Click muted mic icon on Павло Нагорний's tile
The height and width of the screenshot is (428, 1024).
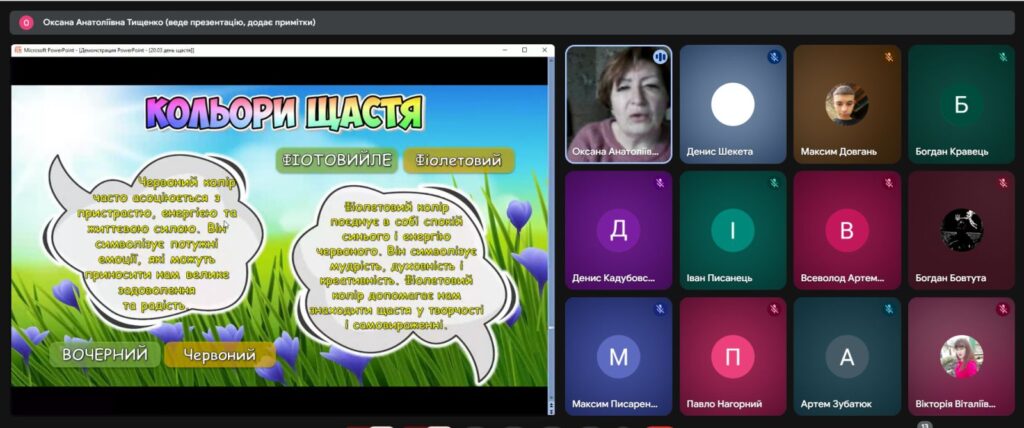point(773,309)
